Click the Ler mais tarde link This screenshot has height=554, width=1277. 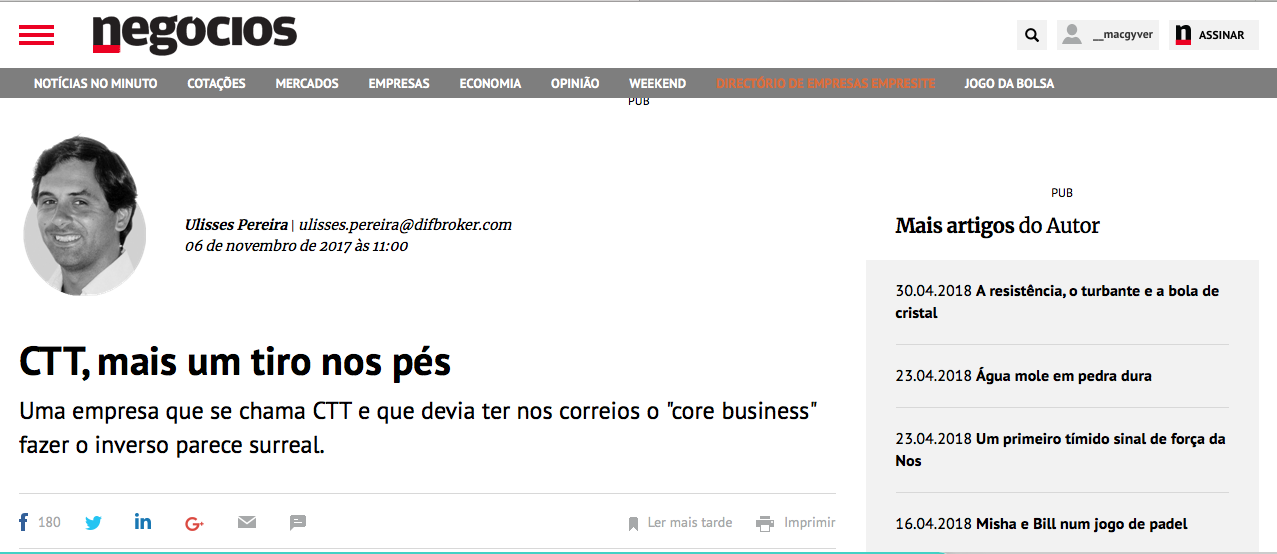(690, 522)
